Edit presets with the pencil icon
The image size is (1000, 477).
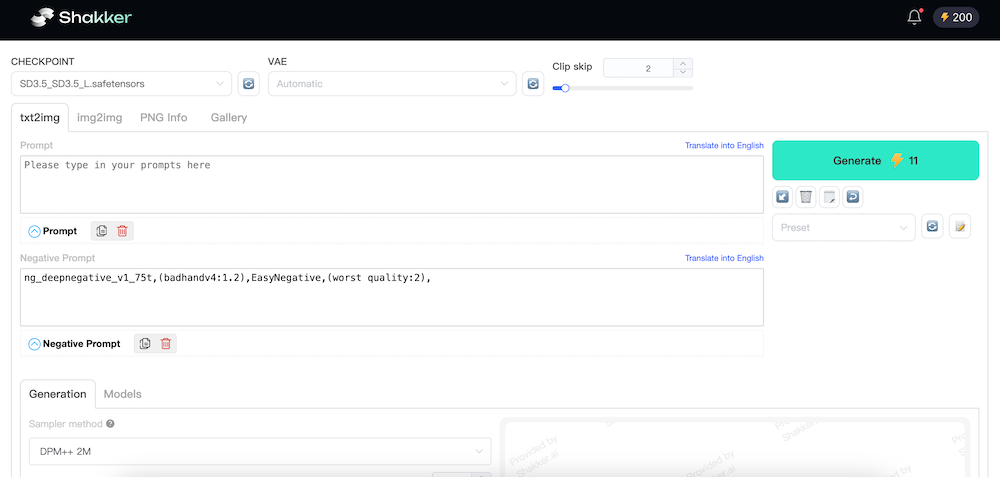point(960,227)
